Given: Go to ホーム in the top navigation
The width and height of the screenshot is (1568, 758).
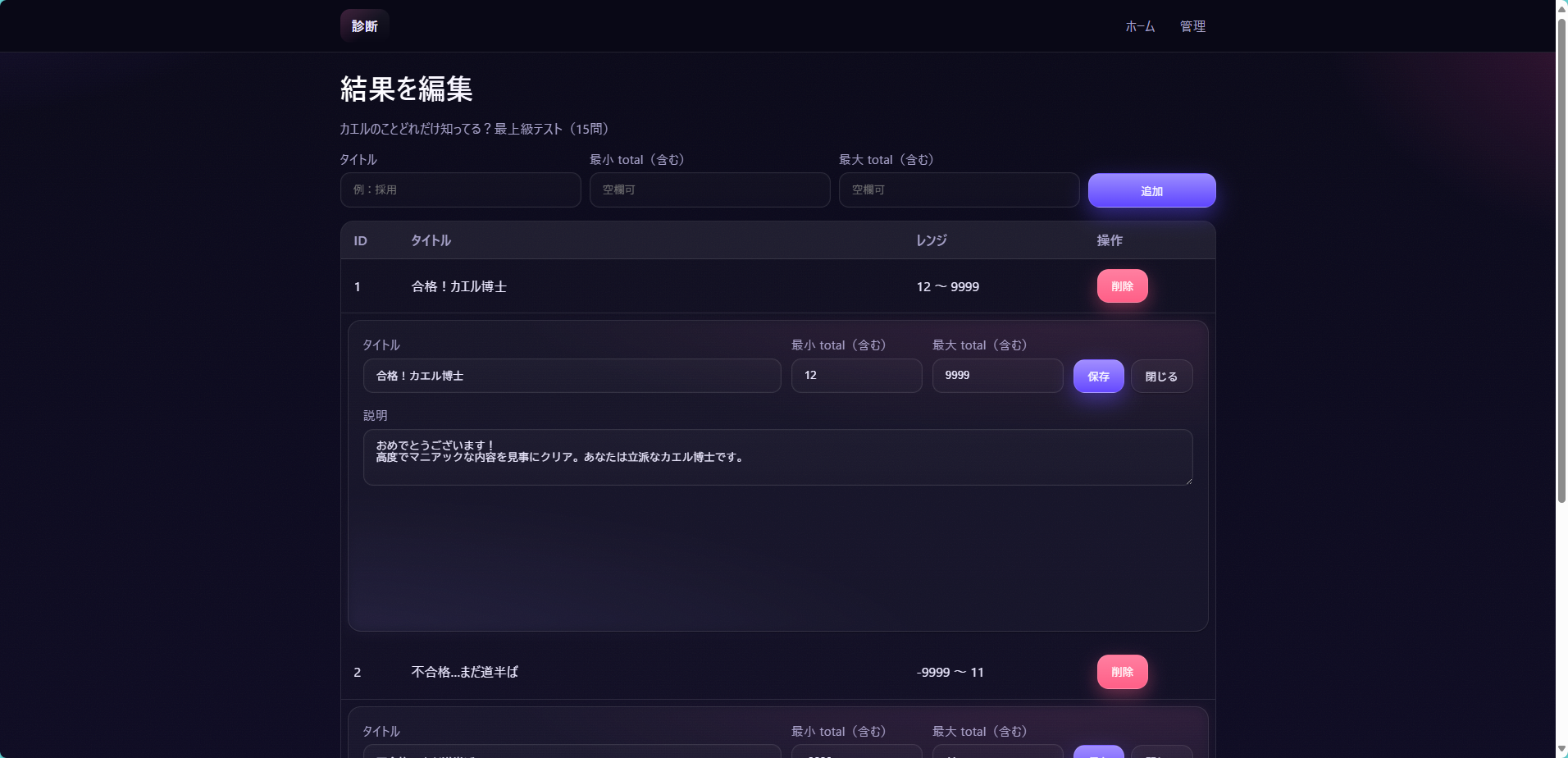Looking at the screenshot, I should click(x=1140, y=26).
